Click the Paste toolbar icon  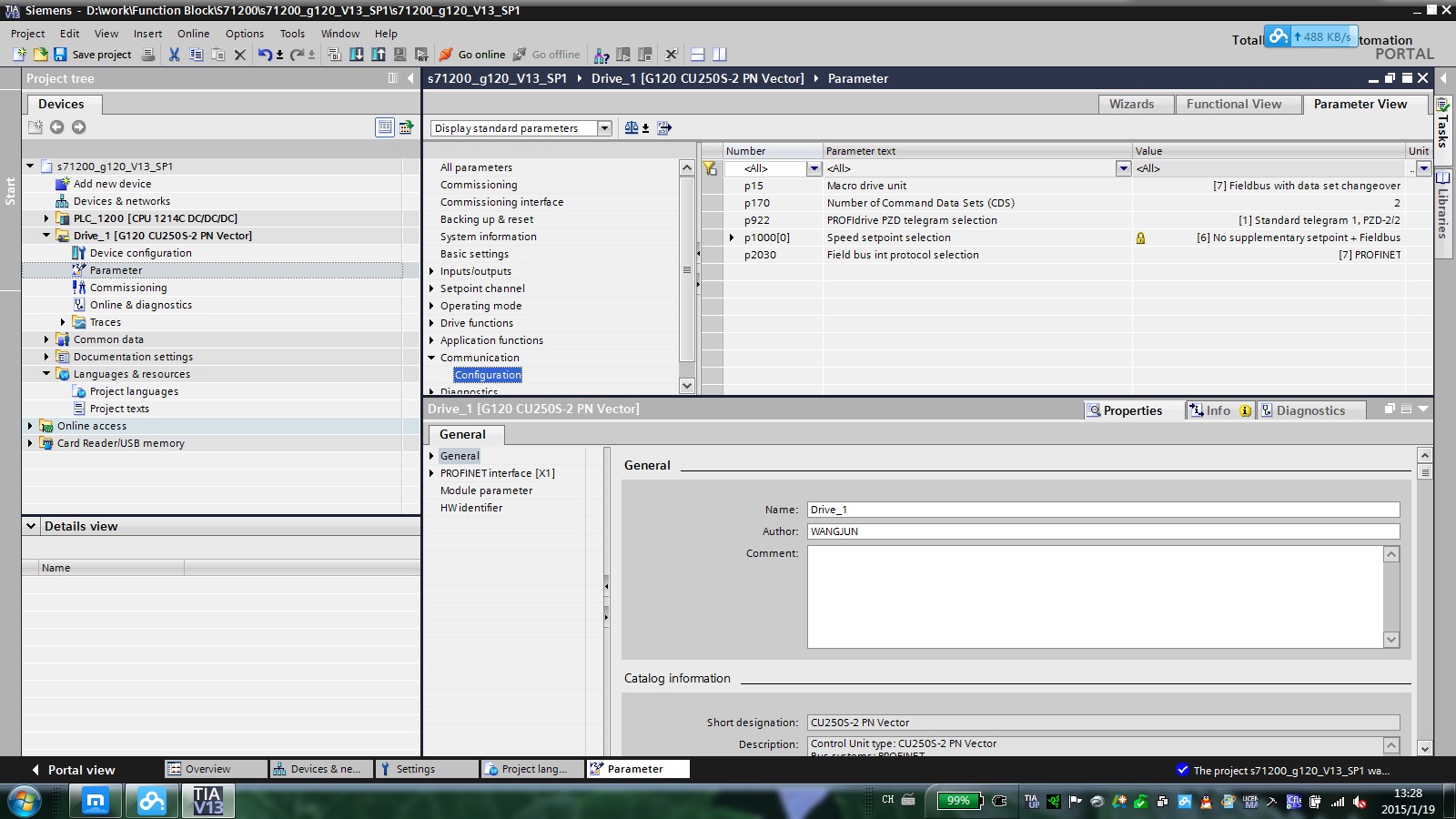217,55
